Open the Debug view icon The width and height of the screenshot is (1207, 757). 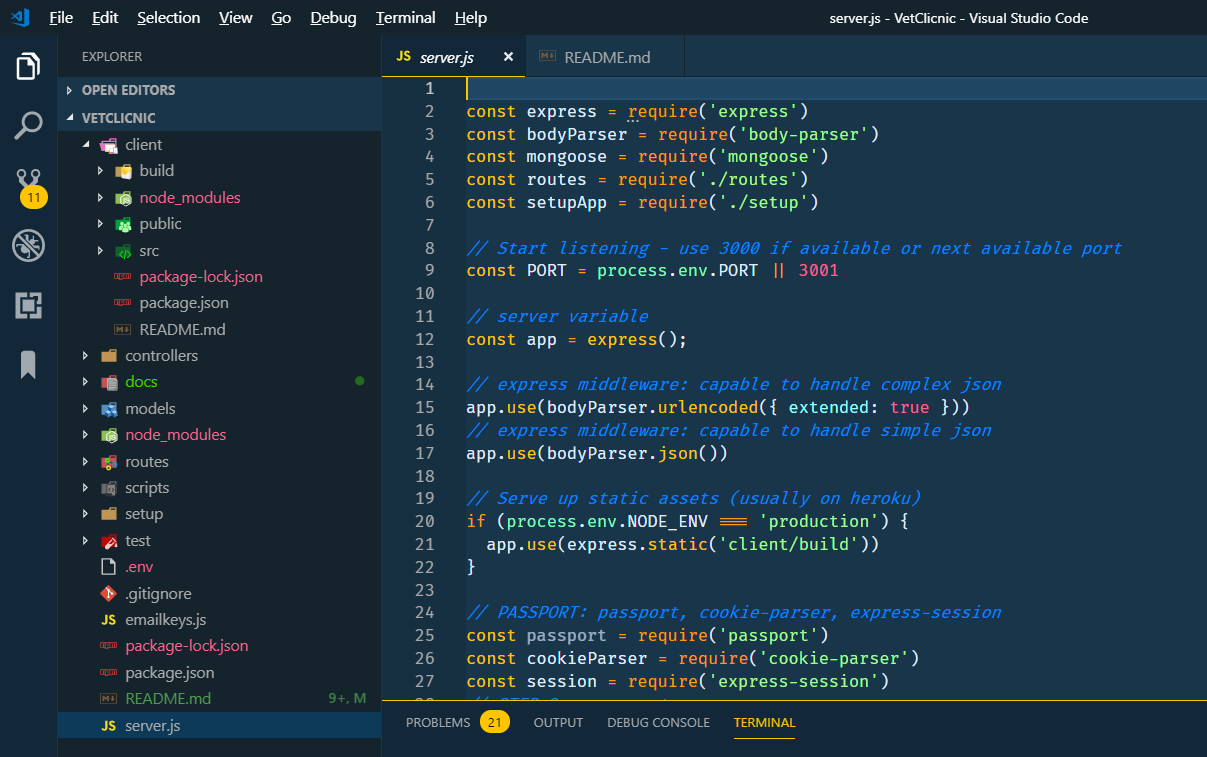click(28, 245)
